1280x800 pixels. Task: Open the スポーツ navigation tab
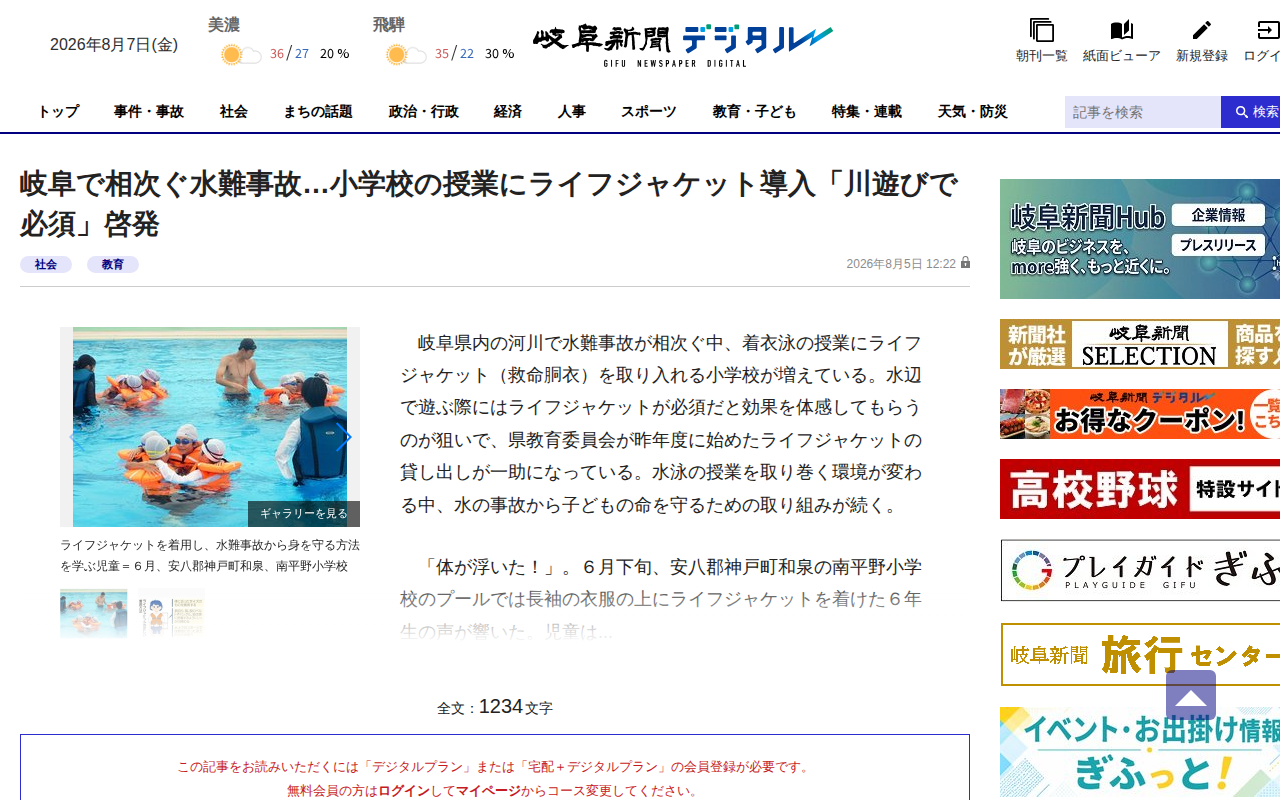(x=648, y=112)
